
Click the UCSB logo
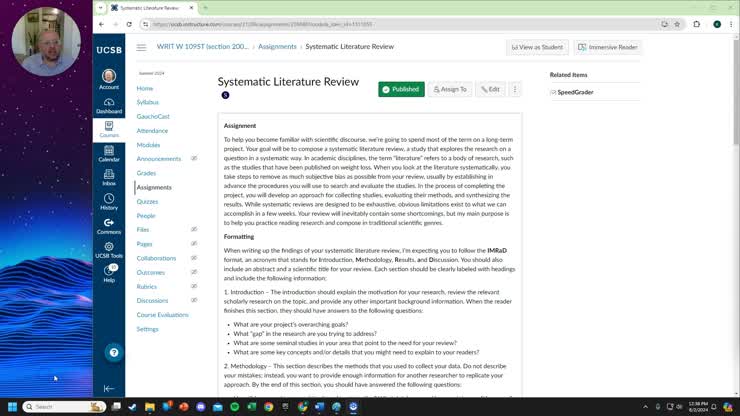109,50
